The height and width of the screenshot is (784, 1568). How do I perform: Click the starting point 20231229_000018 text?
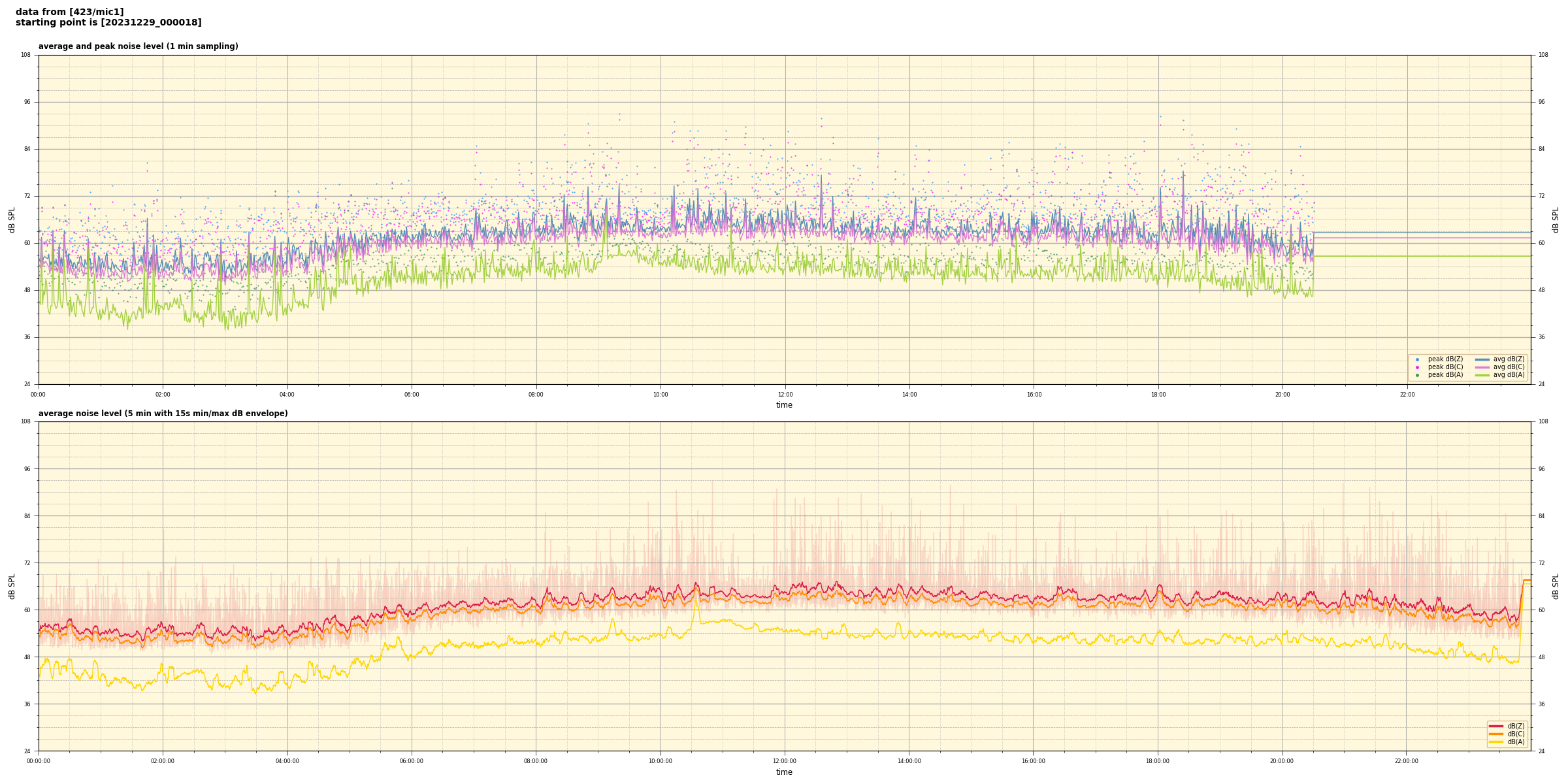[108, 23]
